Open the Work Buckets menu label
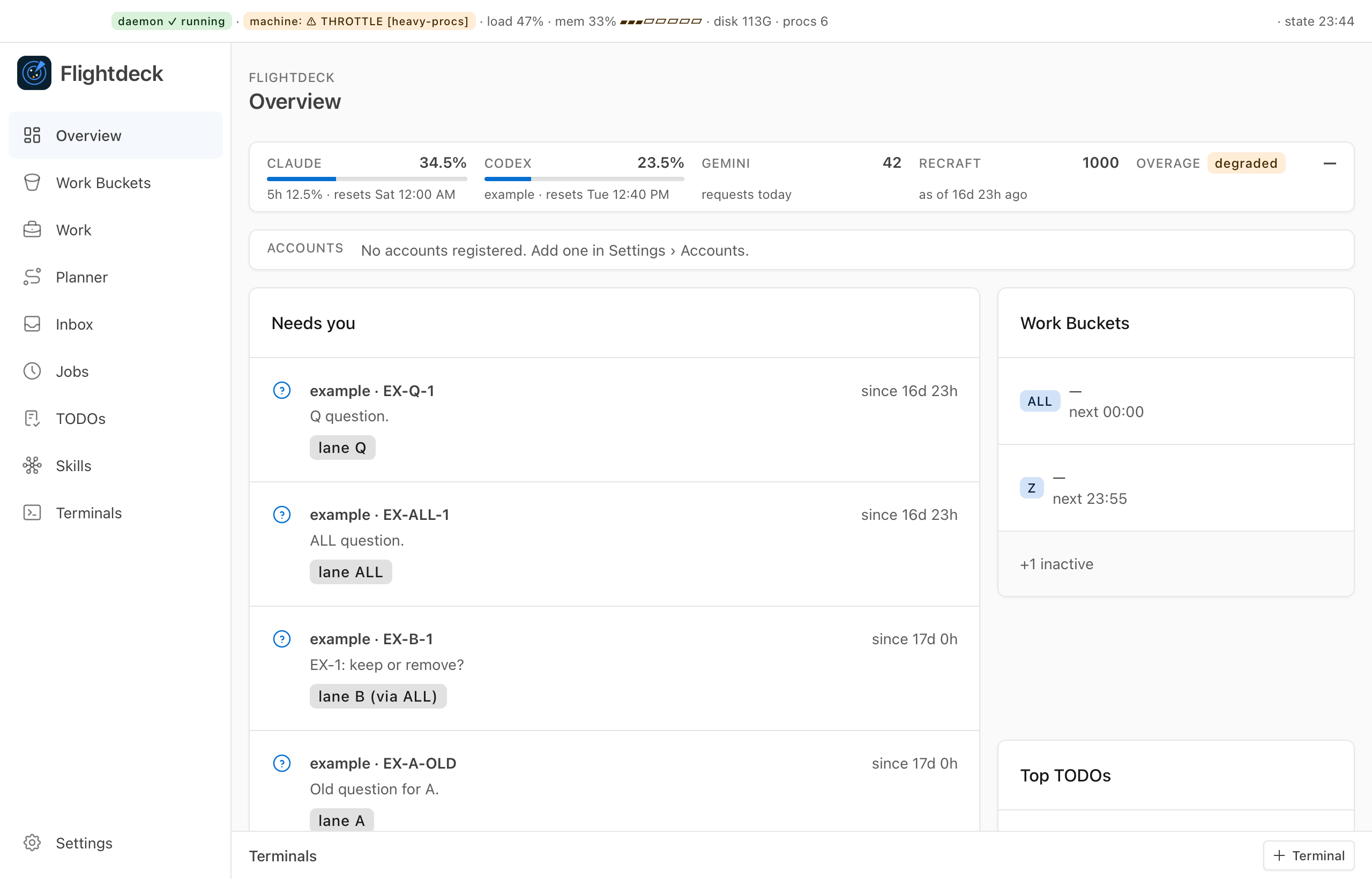The width and height of the screenshot is (1372, 879). [103, 183]
